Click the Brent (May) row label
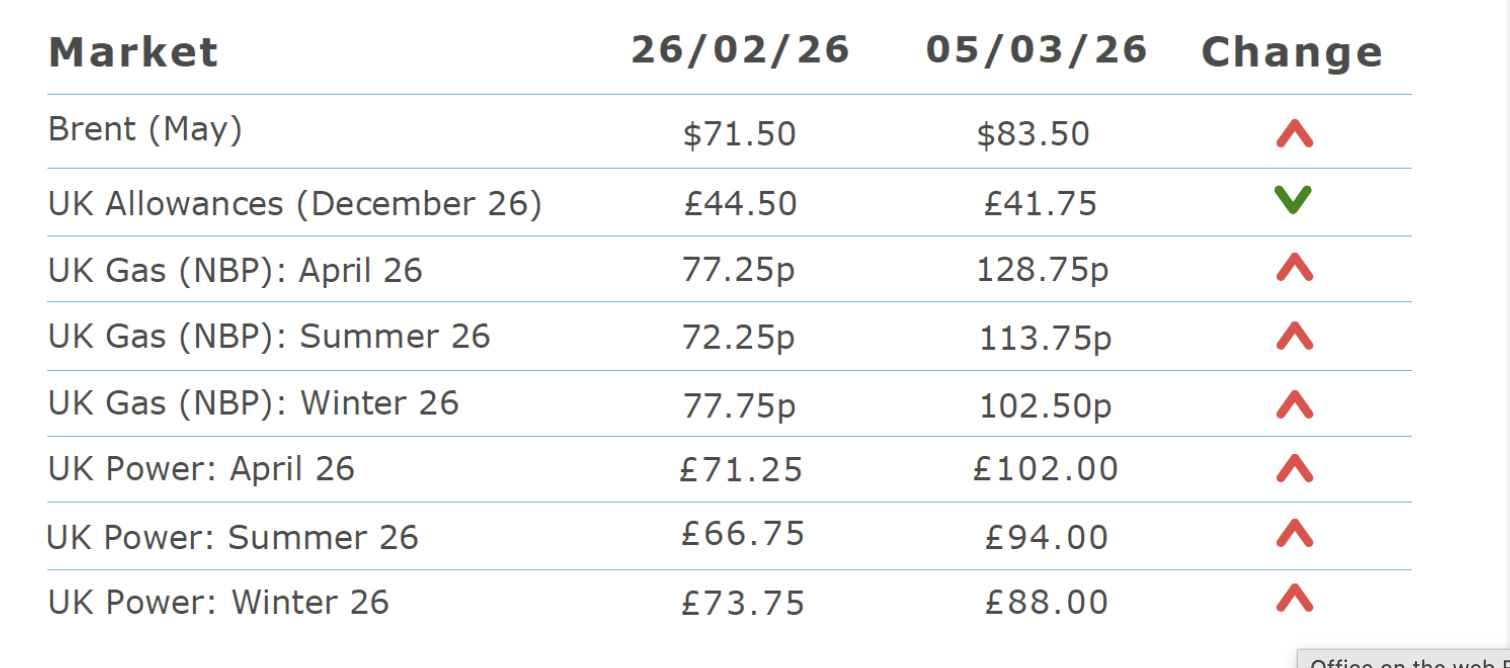Viewport: 1510px width, 668px height. pos(145,130)
